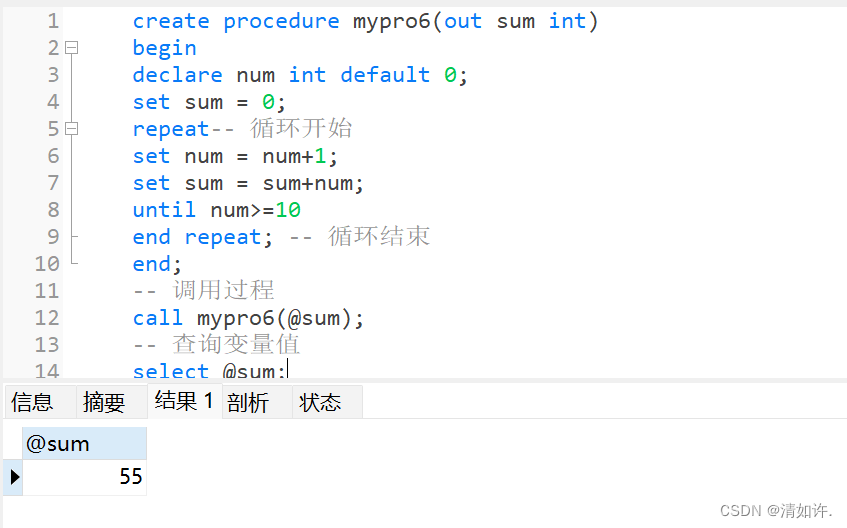Click the comment 查询变量值
This screenshot has height=528, width=847.
click(x=236, y=344)
